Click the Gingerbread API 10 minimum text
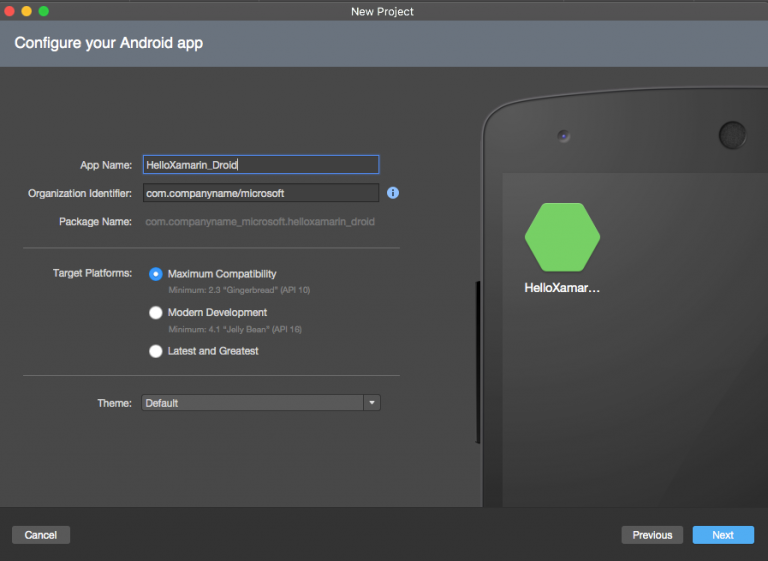Image resolution: width=768 pixels, height=561 pixels. click(239, 290)
